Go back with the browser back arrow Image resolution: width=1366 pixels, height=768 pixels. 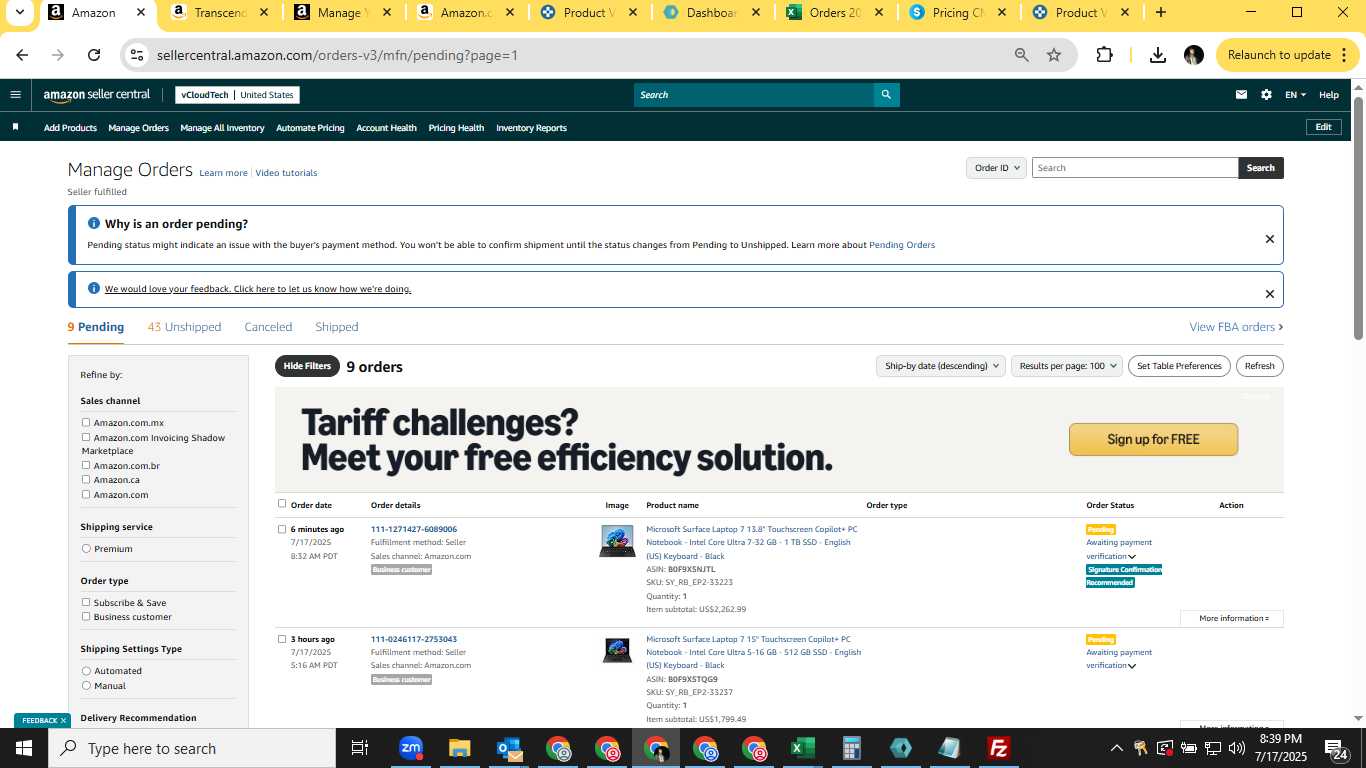(x=22, y=55)
